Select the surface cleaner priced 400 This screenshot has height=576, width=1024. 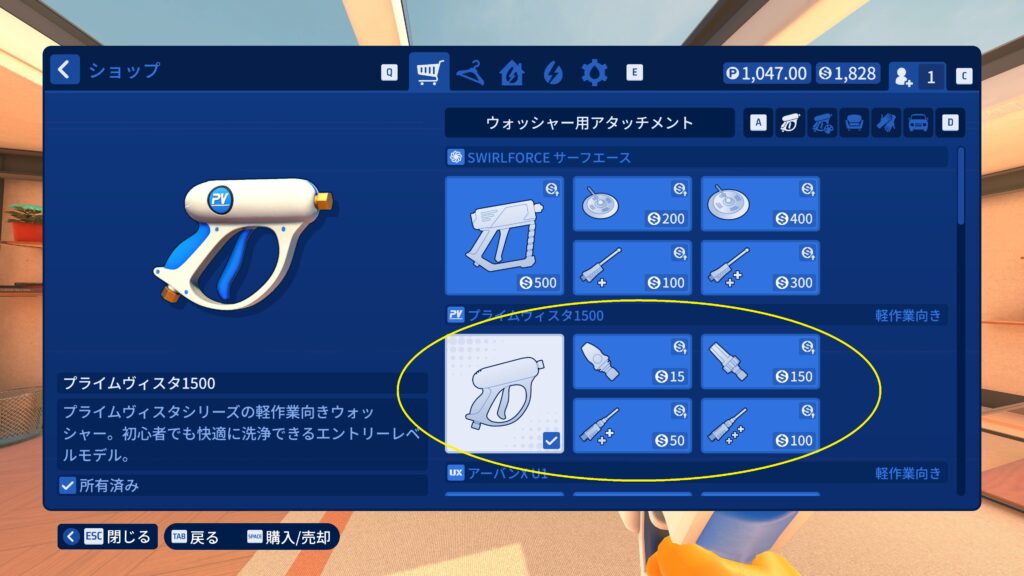[760, 204]
